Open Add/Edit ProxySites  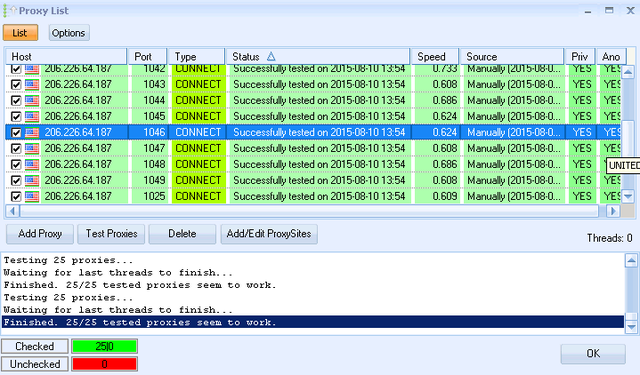point(269,234)
